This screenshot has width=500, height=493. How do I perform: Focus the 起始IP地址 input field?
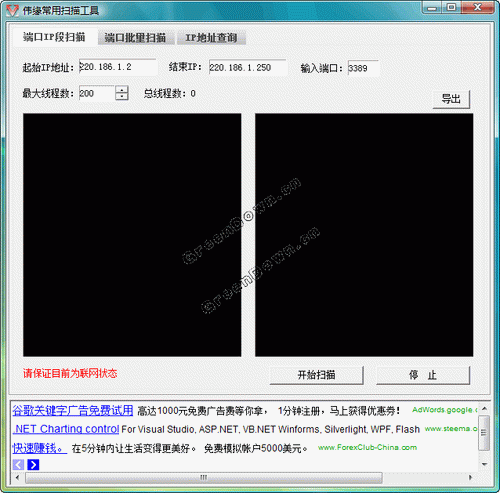(118, 67)
